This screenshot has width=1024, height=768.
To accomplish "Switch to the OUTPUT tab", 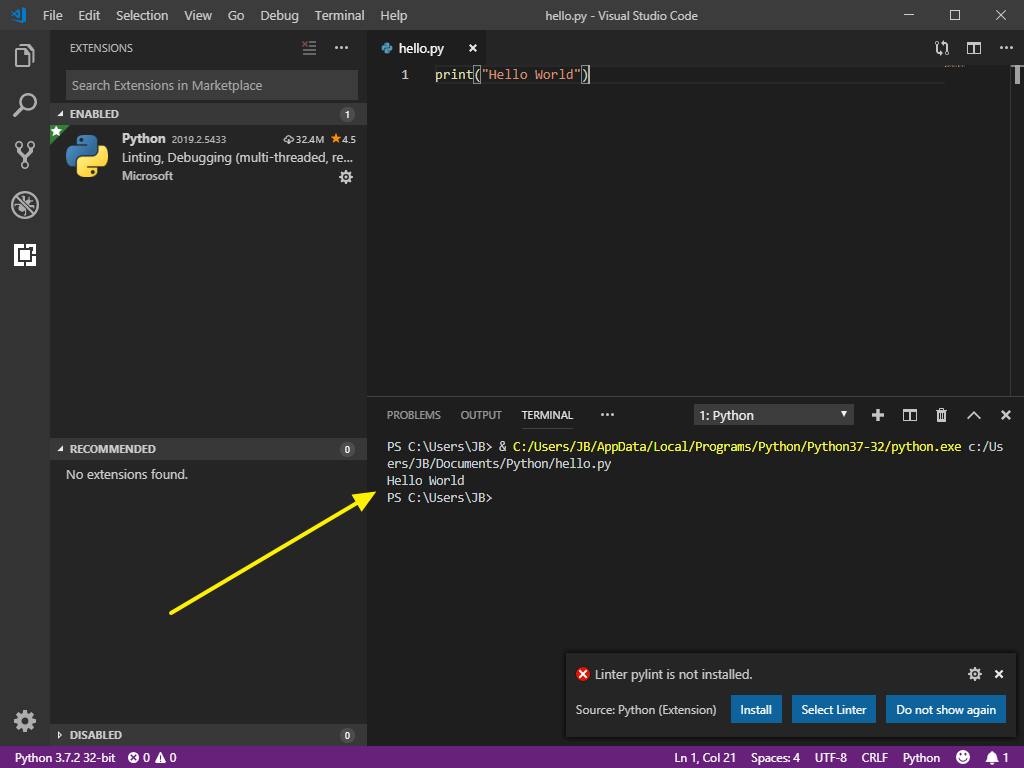I will (480, 414).
